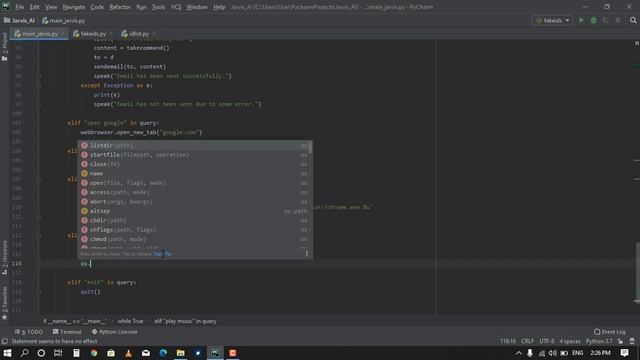The width and height of the screenshot is (640, 360).
Task: Click the tool window quick access icon
Action: coord(4,341)
